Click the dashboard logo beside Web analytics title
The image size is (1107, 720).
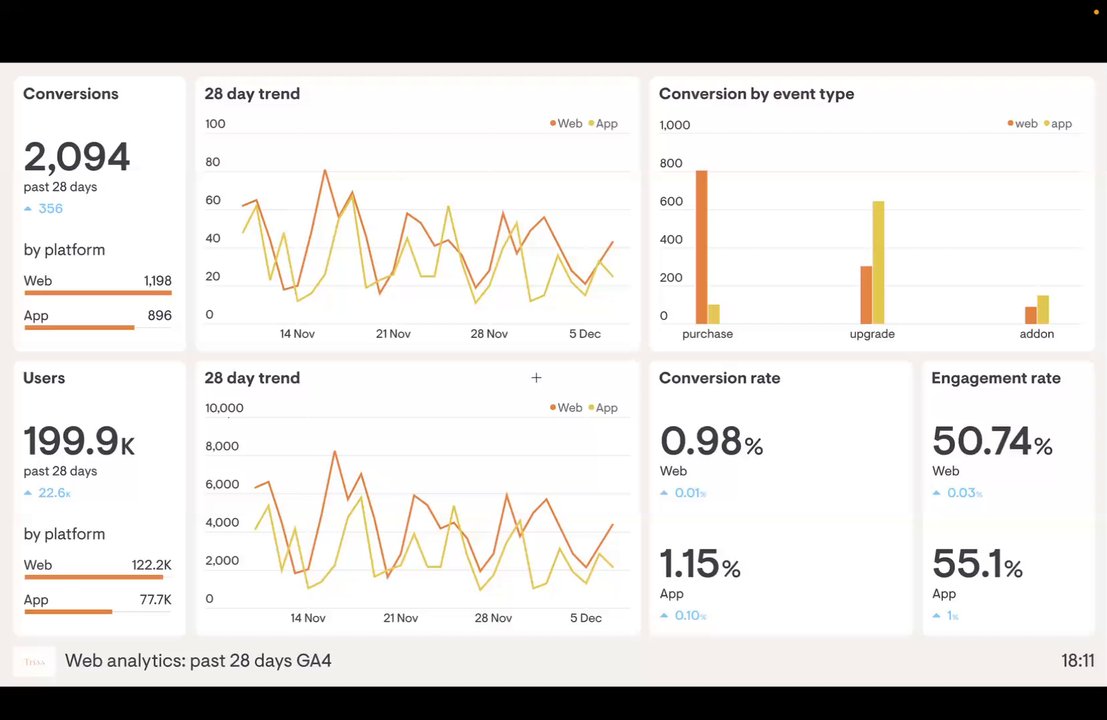tap(34, 661)
